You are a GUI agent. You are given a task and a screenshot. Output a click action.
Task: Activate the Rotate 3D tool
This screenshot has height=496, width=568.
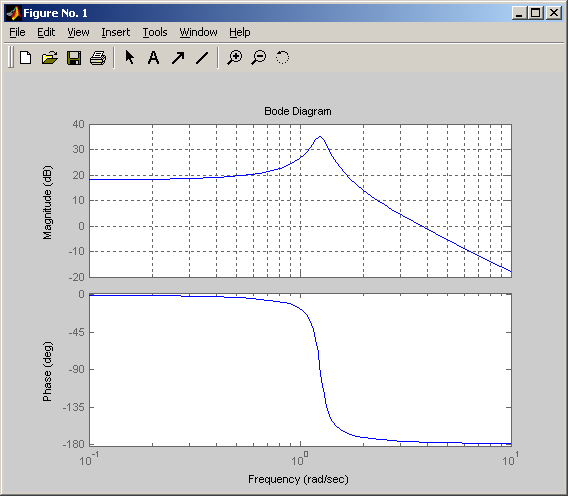283,58
